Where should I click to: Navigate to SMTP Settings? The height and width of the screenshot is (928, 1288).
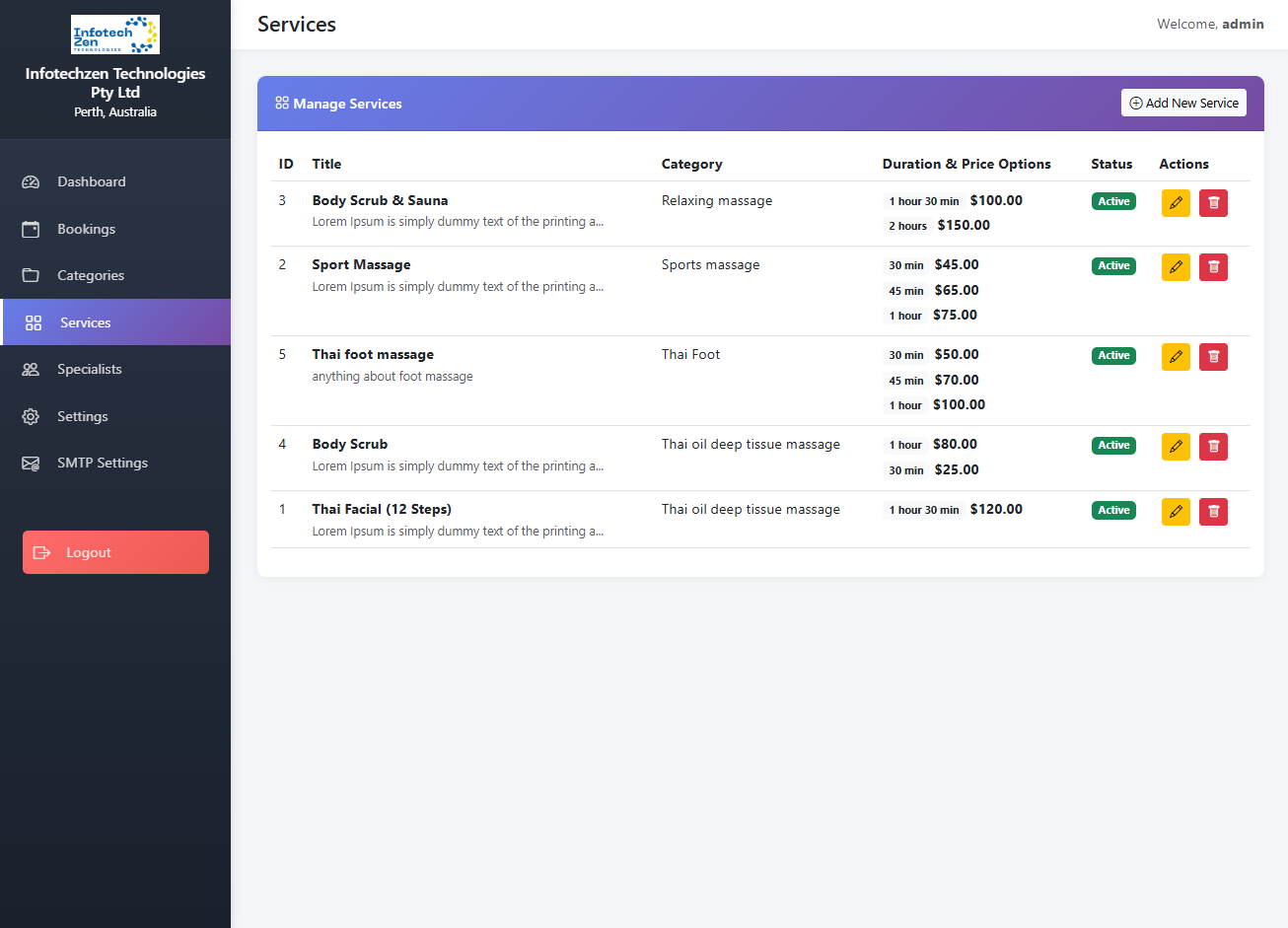click(x=102, y=463)
